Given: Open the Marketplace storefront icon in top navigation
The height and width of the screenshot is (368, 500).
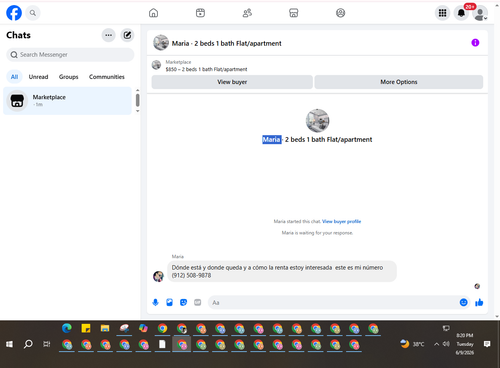Looking at the screenshot, I should click(x=294, y=13).
